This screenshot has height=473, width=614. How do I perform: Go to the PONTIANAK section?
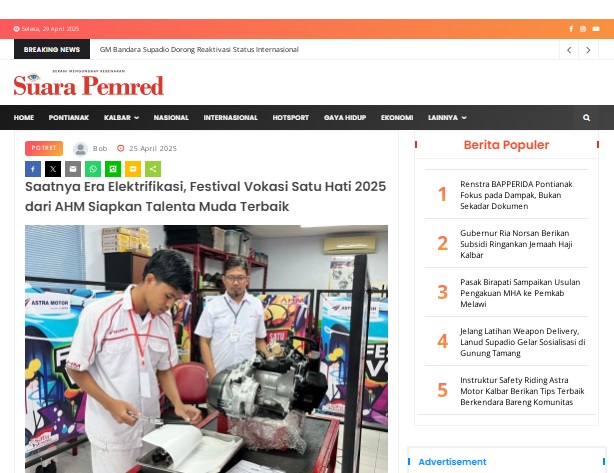pyautogui.click(x=69, y=117)
